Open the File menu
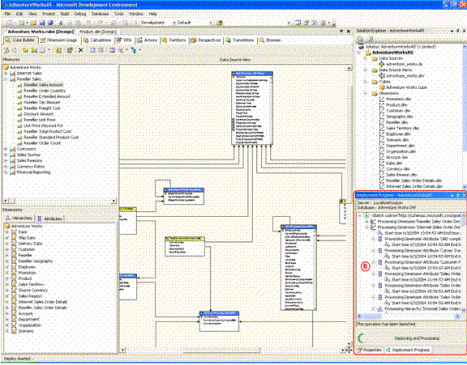This screenshot has height=365, width=467. pos(7,14)
